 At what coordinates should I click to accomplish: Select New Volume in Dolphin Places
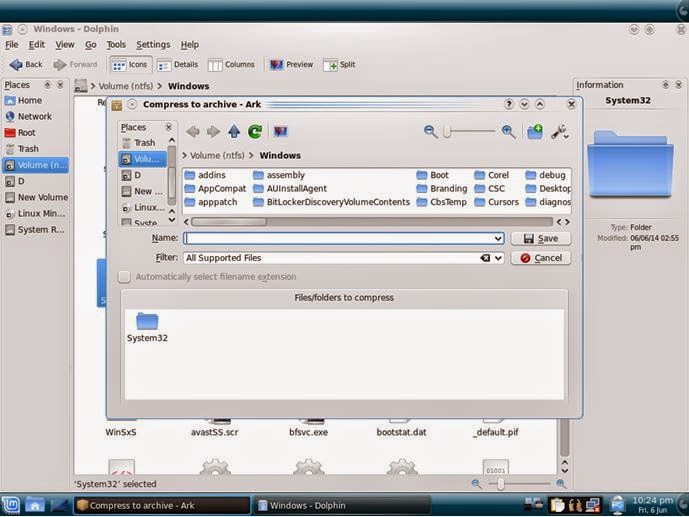click(36, 198)
